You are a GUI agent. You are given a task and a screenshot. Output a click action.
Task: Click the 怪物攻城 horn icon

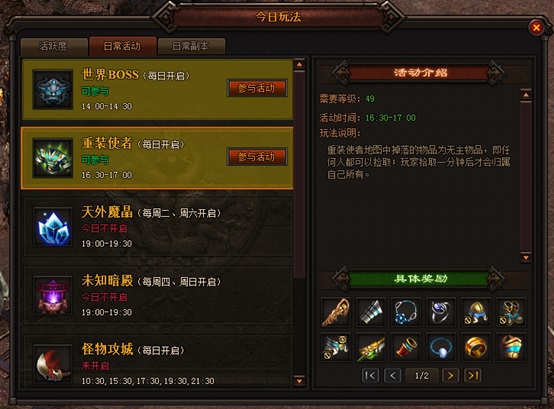coord(53,364)
